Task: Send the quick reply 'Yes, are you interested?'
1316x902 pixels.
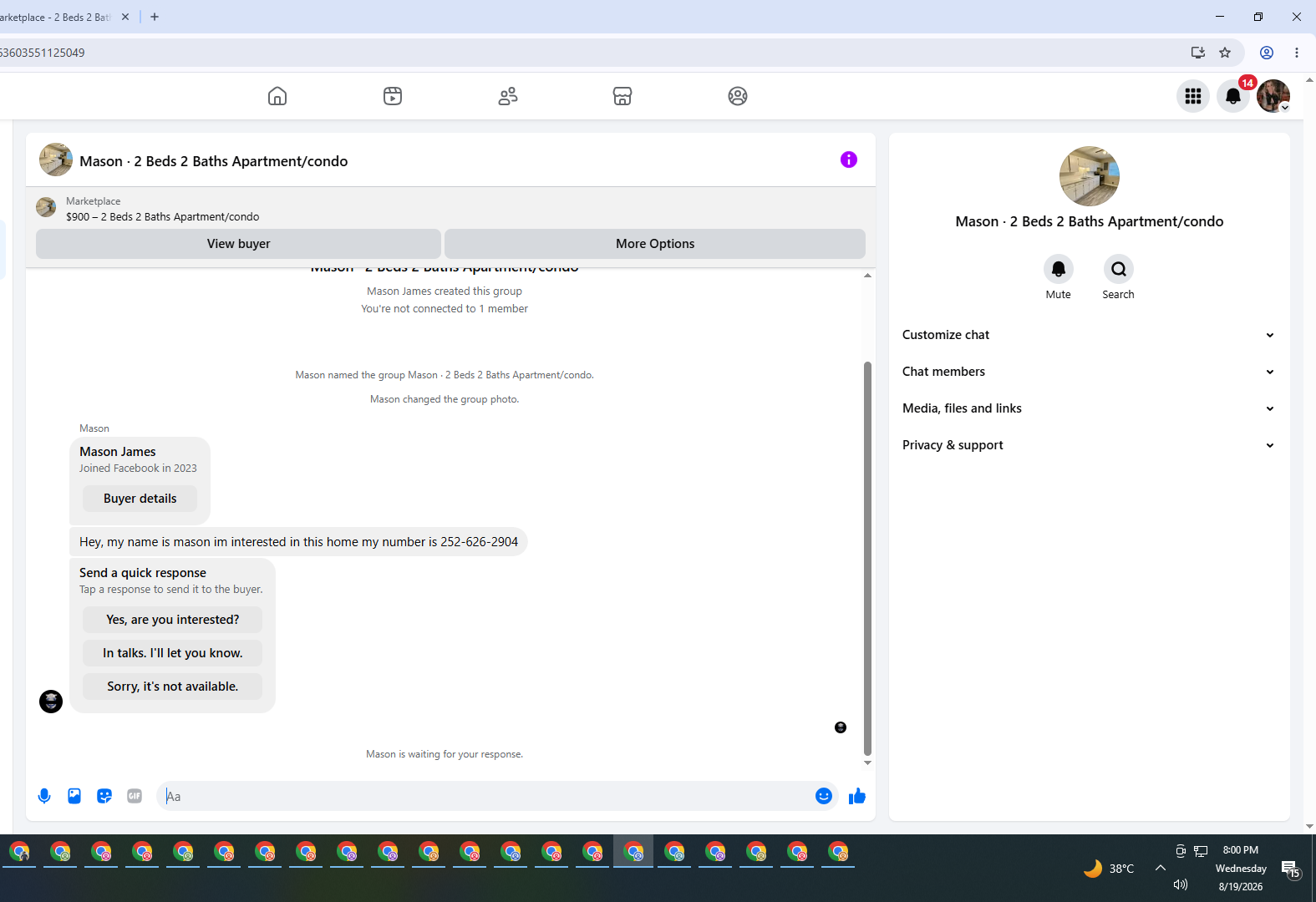Action: [173, 620]
